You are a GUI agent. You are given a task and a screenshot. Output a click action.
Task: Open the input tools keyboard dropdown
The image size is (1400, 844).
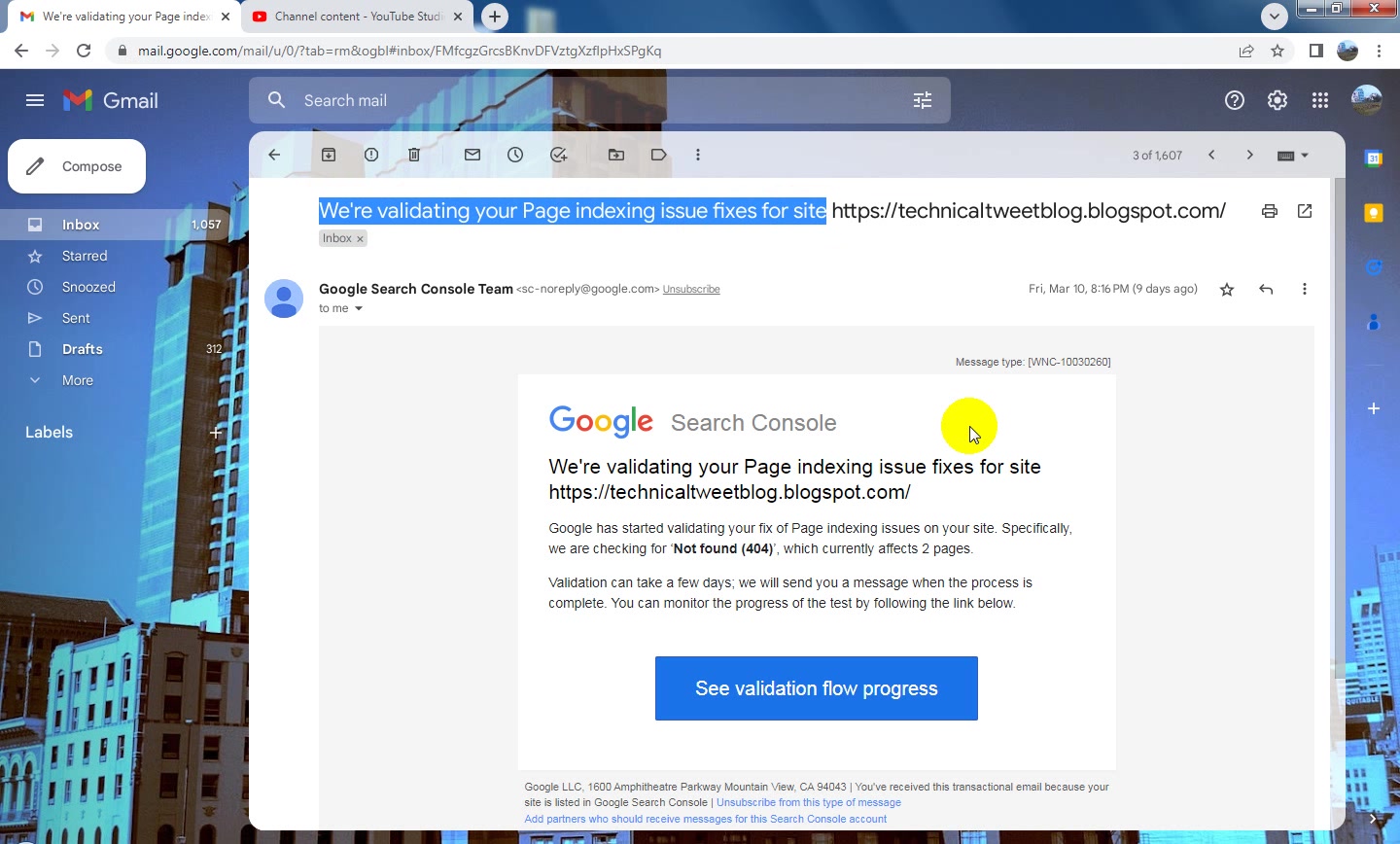coord(1293,156)
